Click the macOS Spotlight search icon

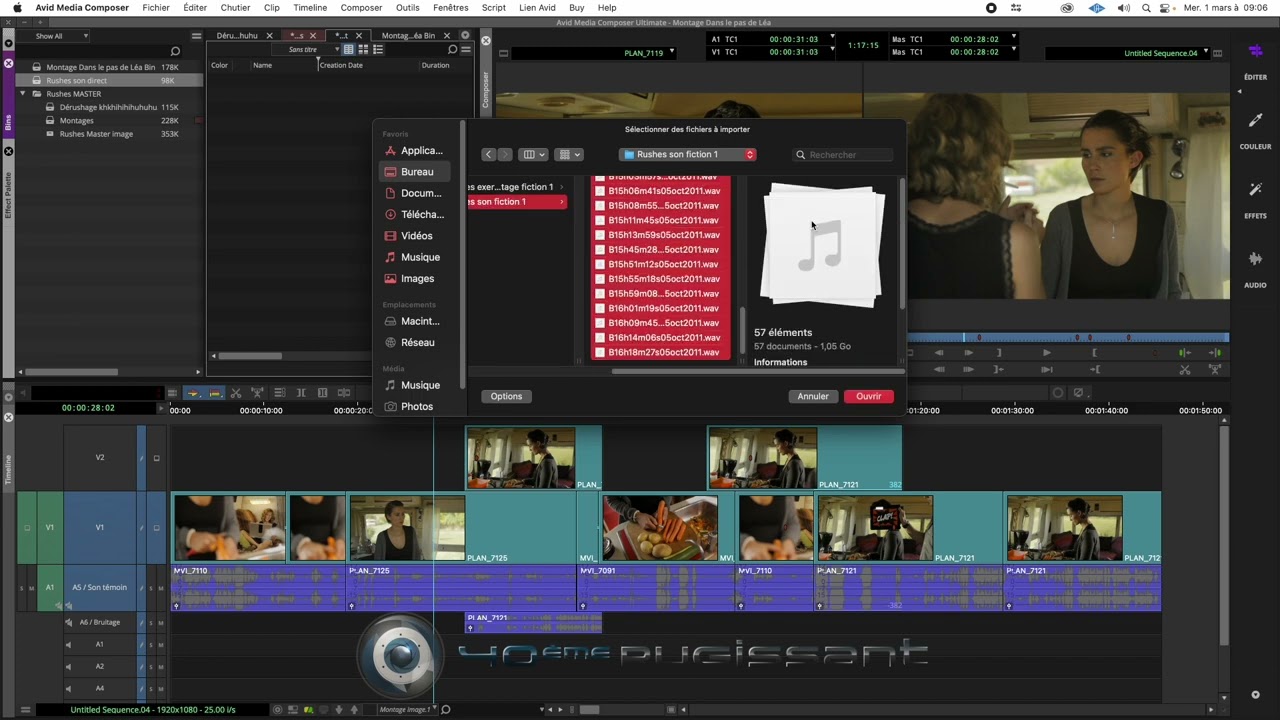coord(1146,7)
